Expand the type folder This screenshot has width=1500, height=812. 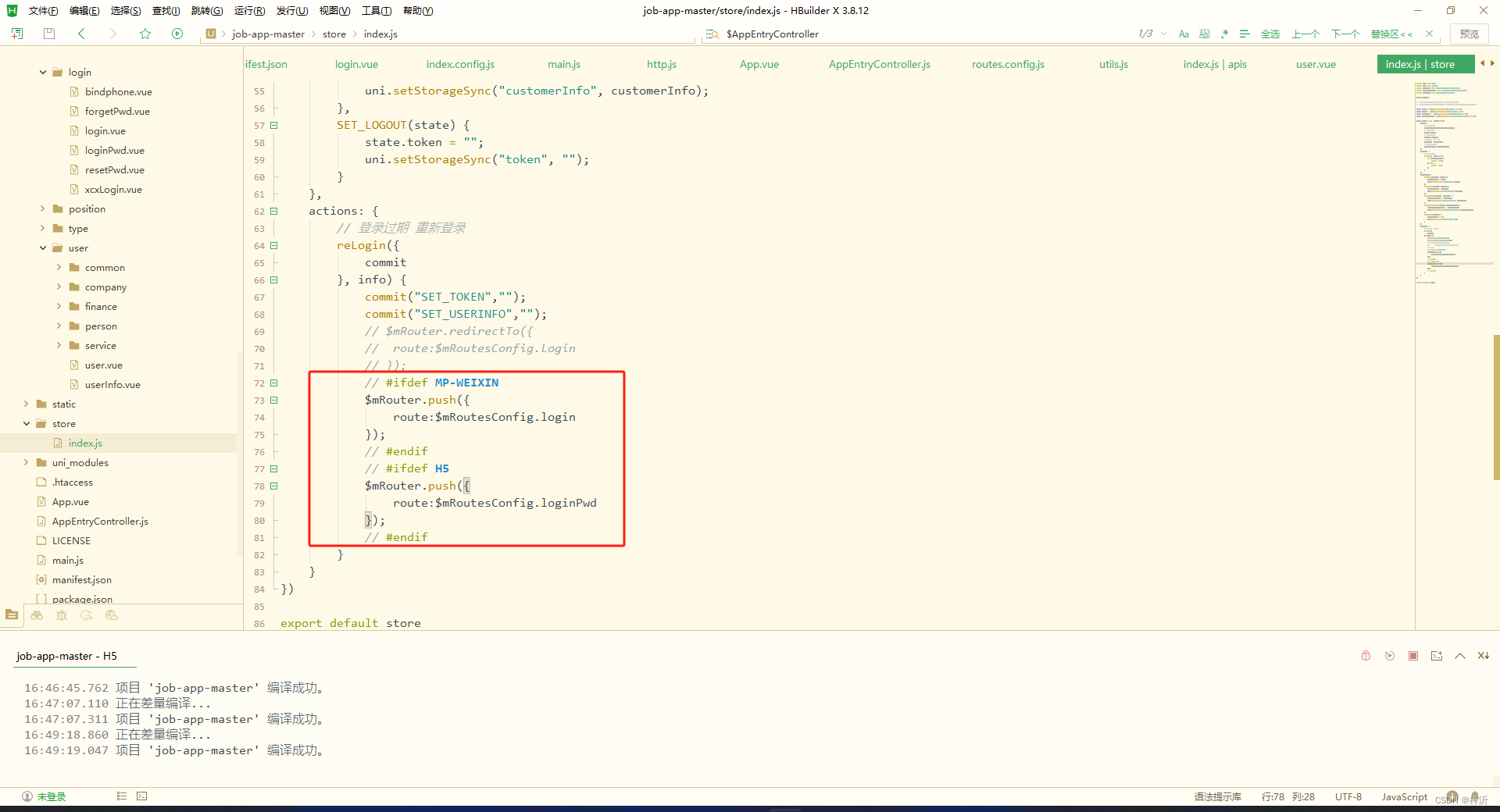[x=43, y=228]
